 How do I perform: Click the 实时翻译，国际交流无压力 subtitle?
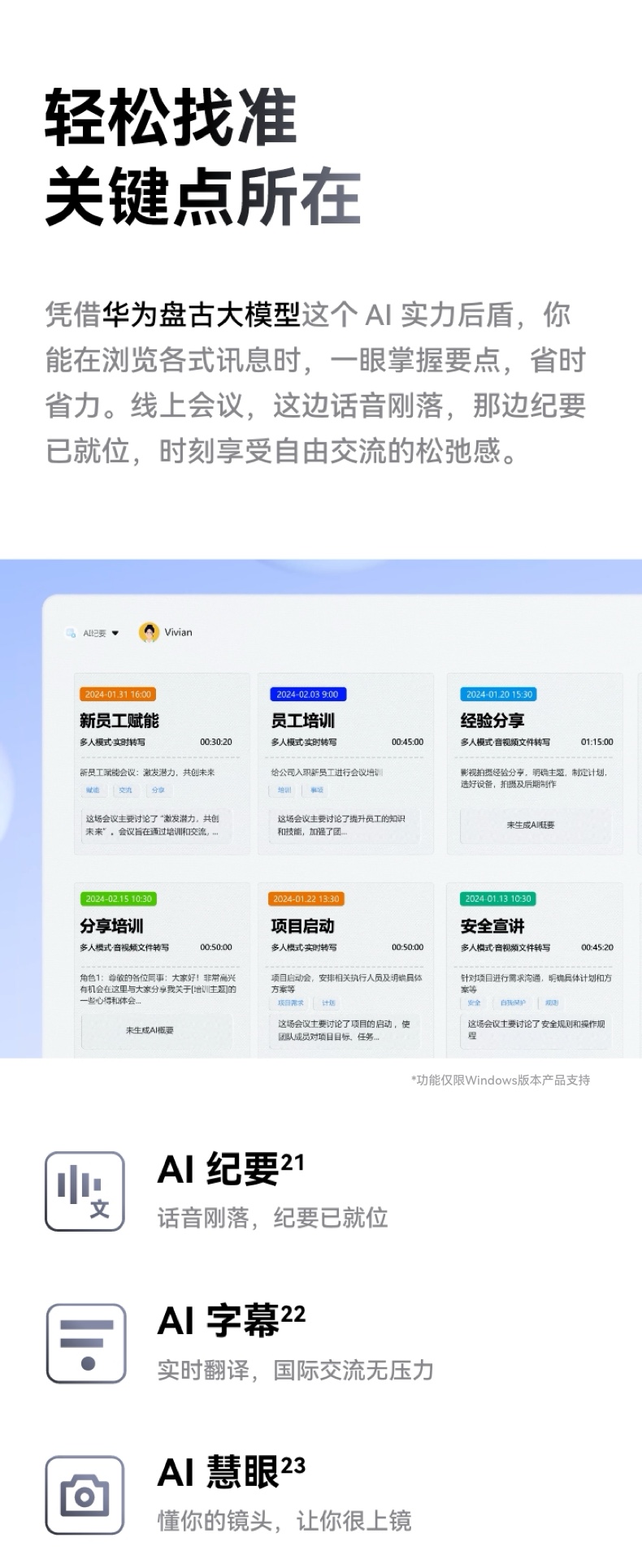(x=296, y=1370)
